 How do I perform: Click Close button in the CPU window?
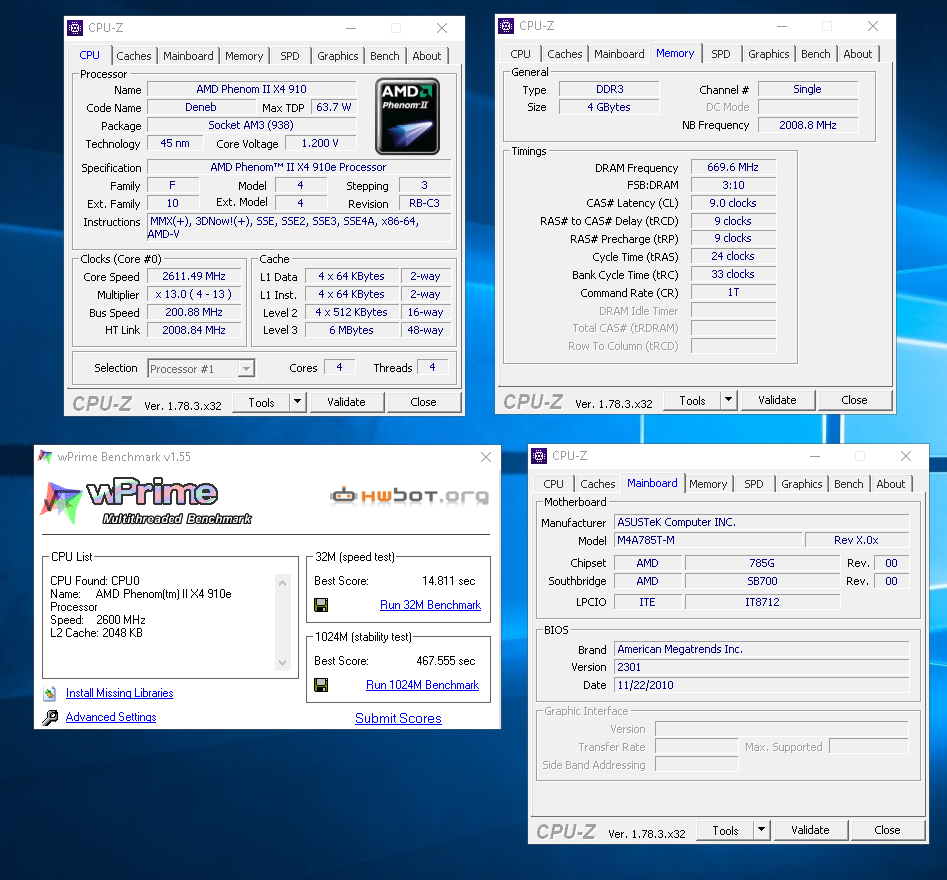[423, 402]
